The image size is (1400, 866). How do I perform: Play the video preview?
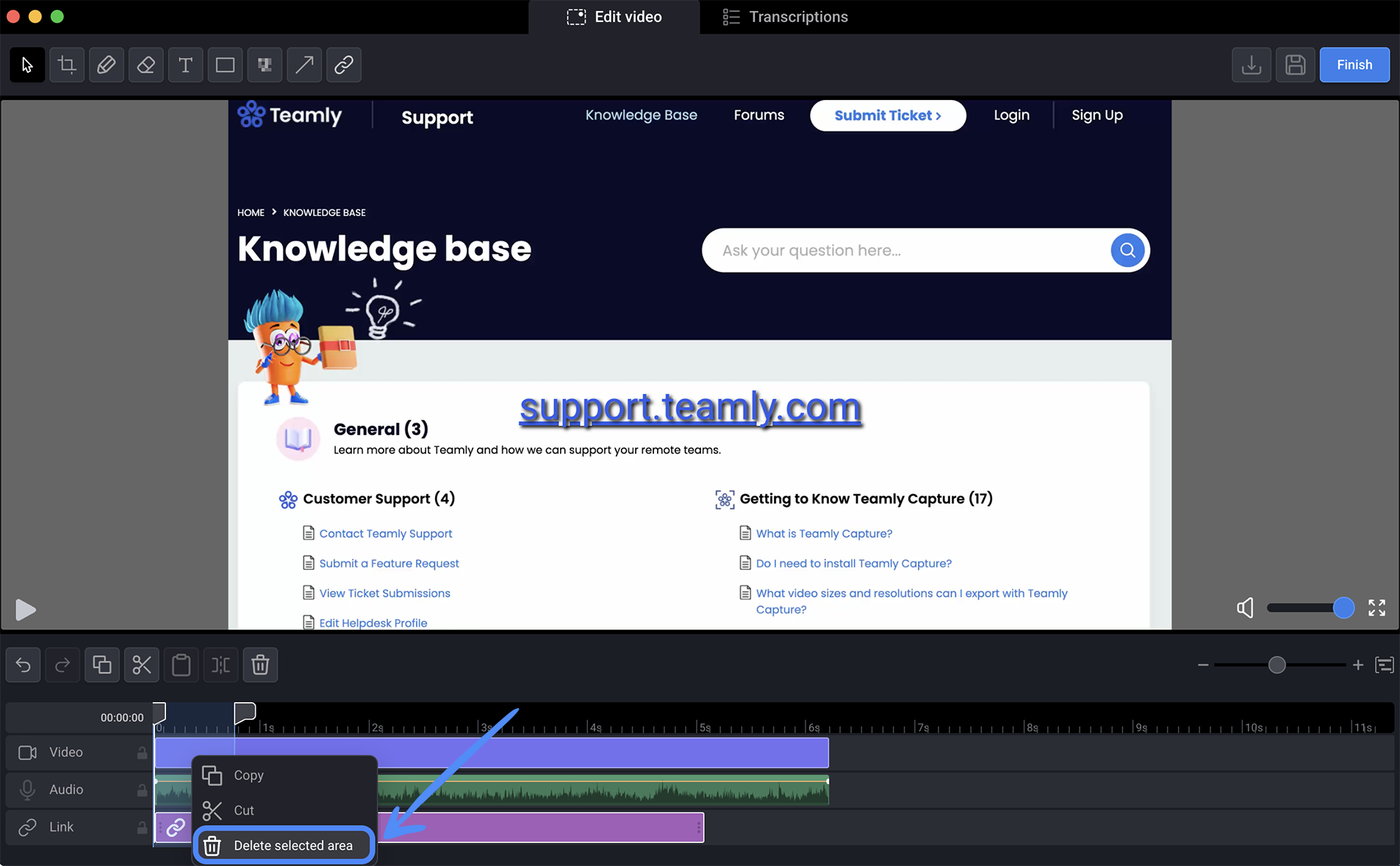25,609
